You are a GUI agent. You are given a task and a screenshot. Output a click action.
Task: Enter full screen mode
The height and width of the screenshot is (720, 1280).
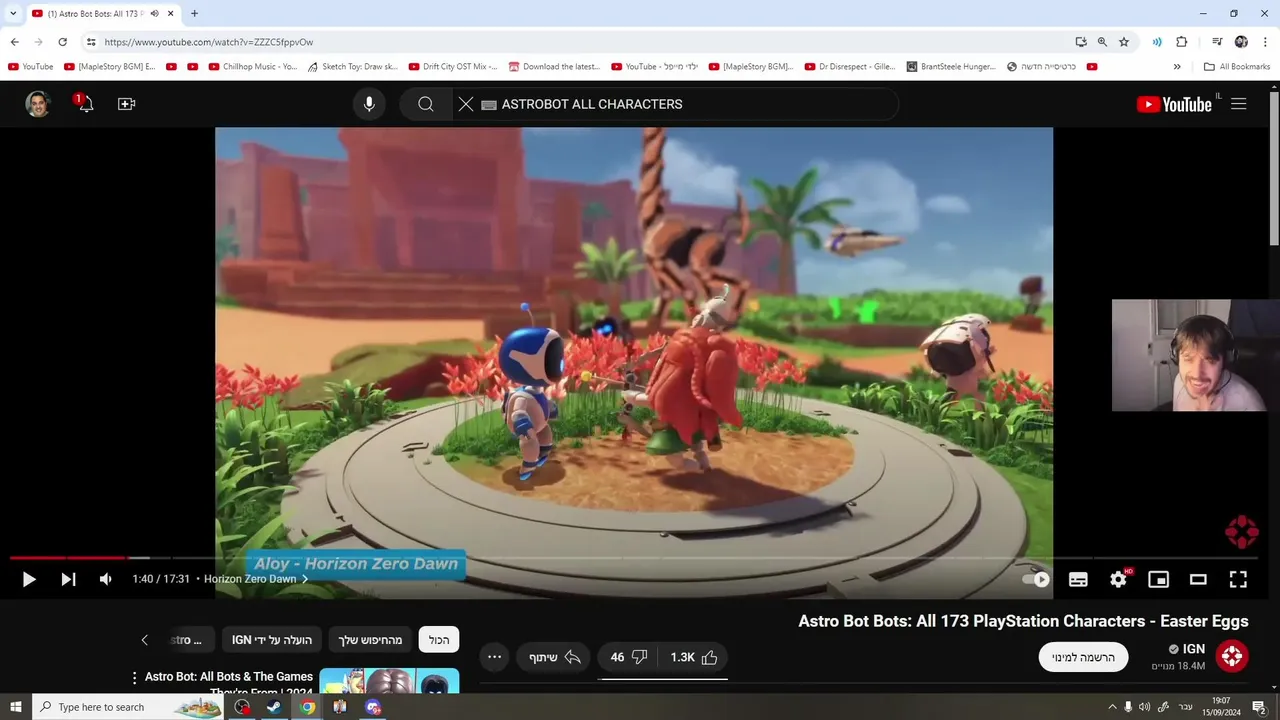[1238, 579]
